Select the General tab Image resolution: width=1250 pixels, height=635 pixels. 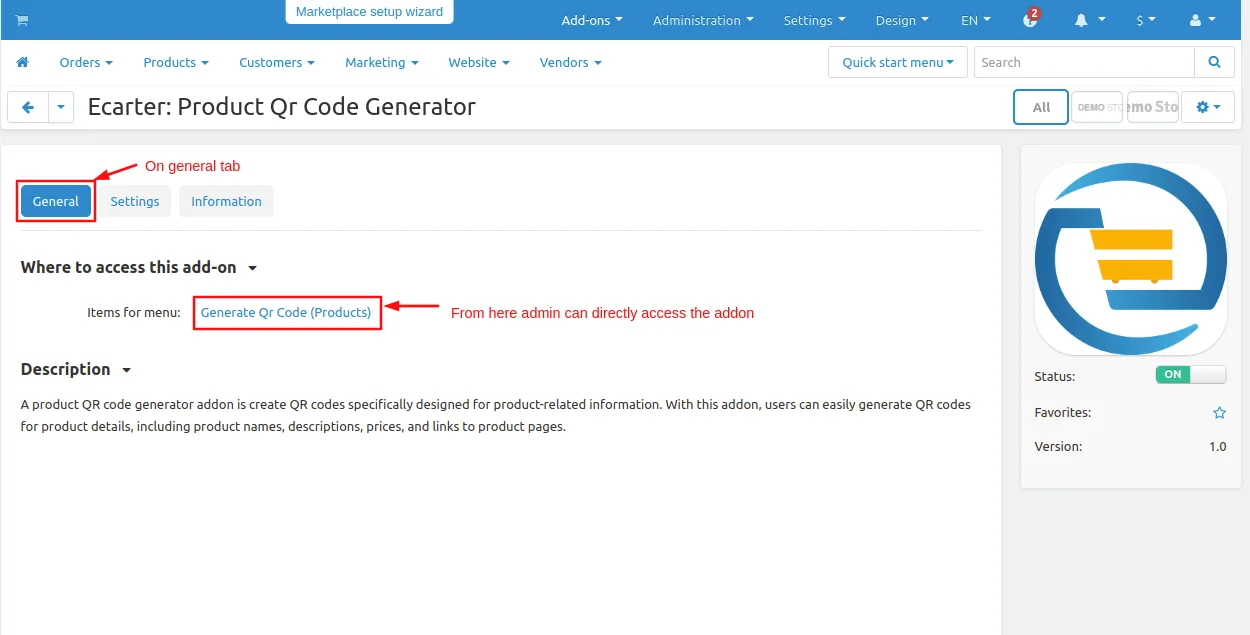(x=56, y=201)
